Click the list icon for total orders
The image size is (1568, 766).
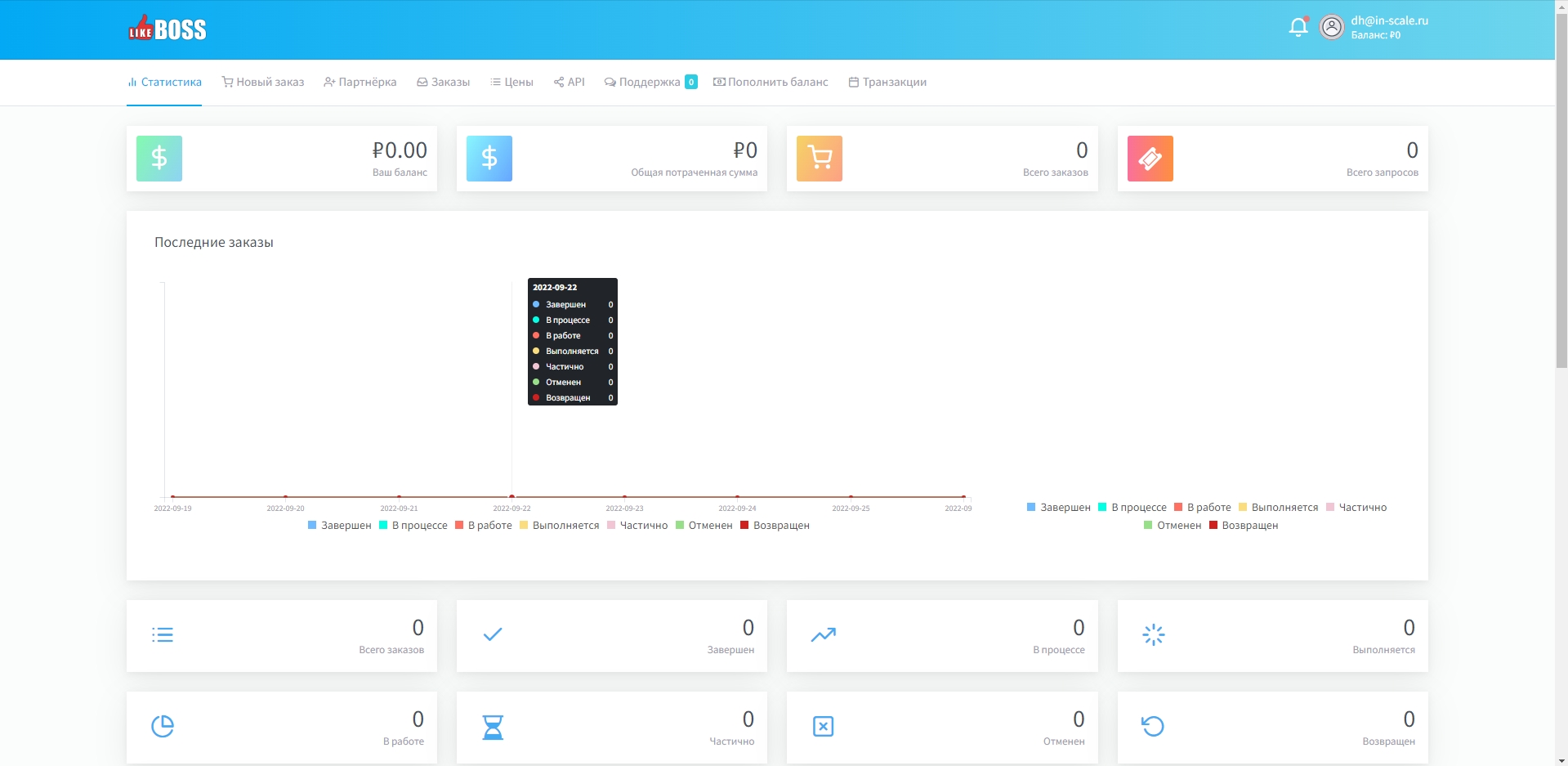tap(163, 635)
